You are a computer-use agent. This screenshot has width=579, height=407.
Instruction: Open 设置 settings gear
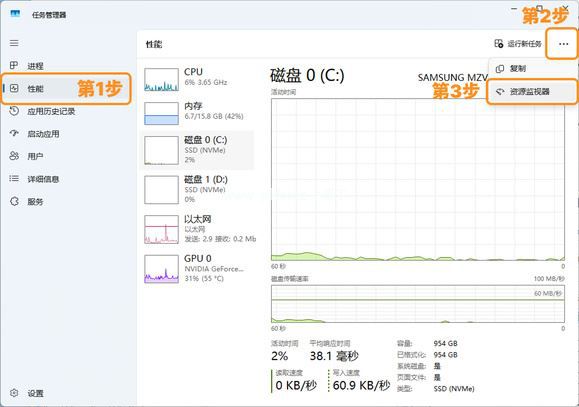point(14,393)
